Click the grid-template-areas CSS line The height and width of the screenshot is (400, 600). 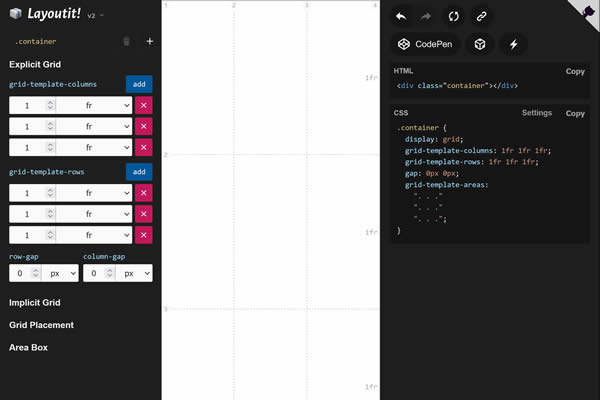point(447,185)
